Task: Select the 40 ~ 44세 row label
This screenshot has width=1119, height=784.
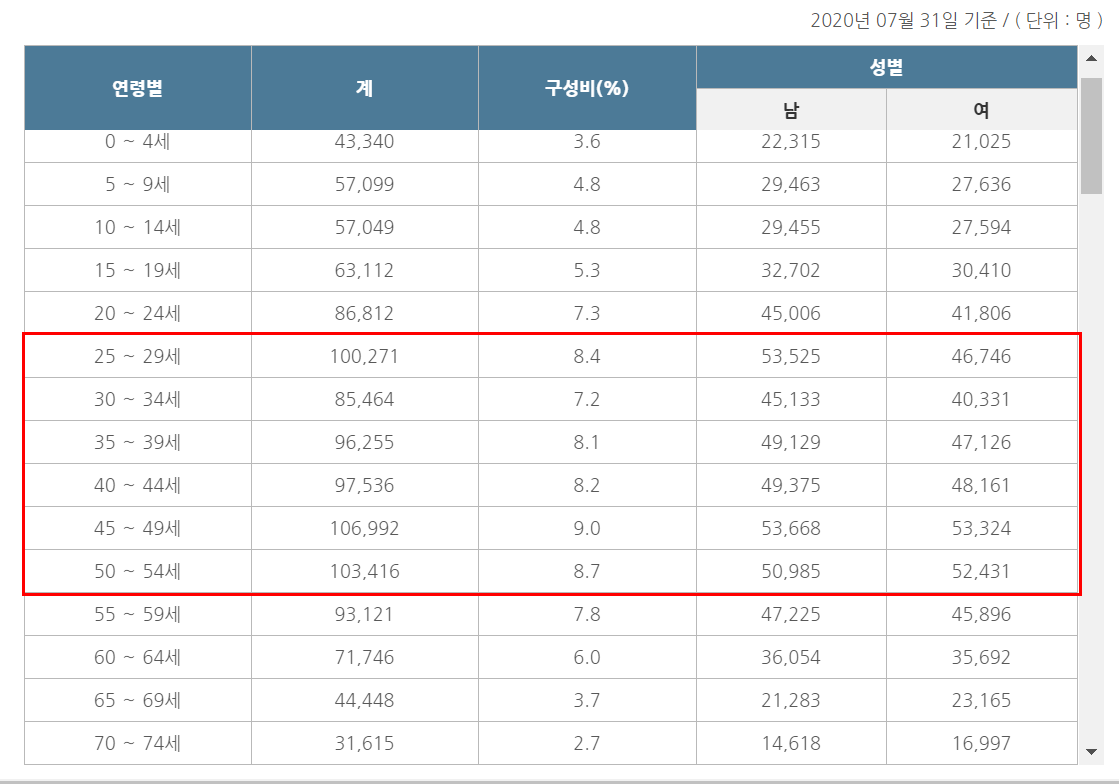Action: (138, 485)
